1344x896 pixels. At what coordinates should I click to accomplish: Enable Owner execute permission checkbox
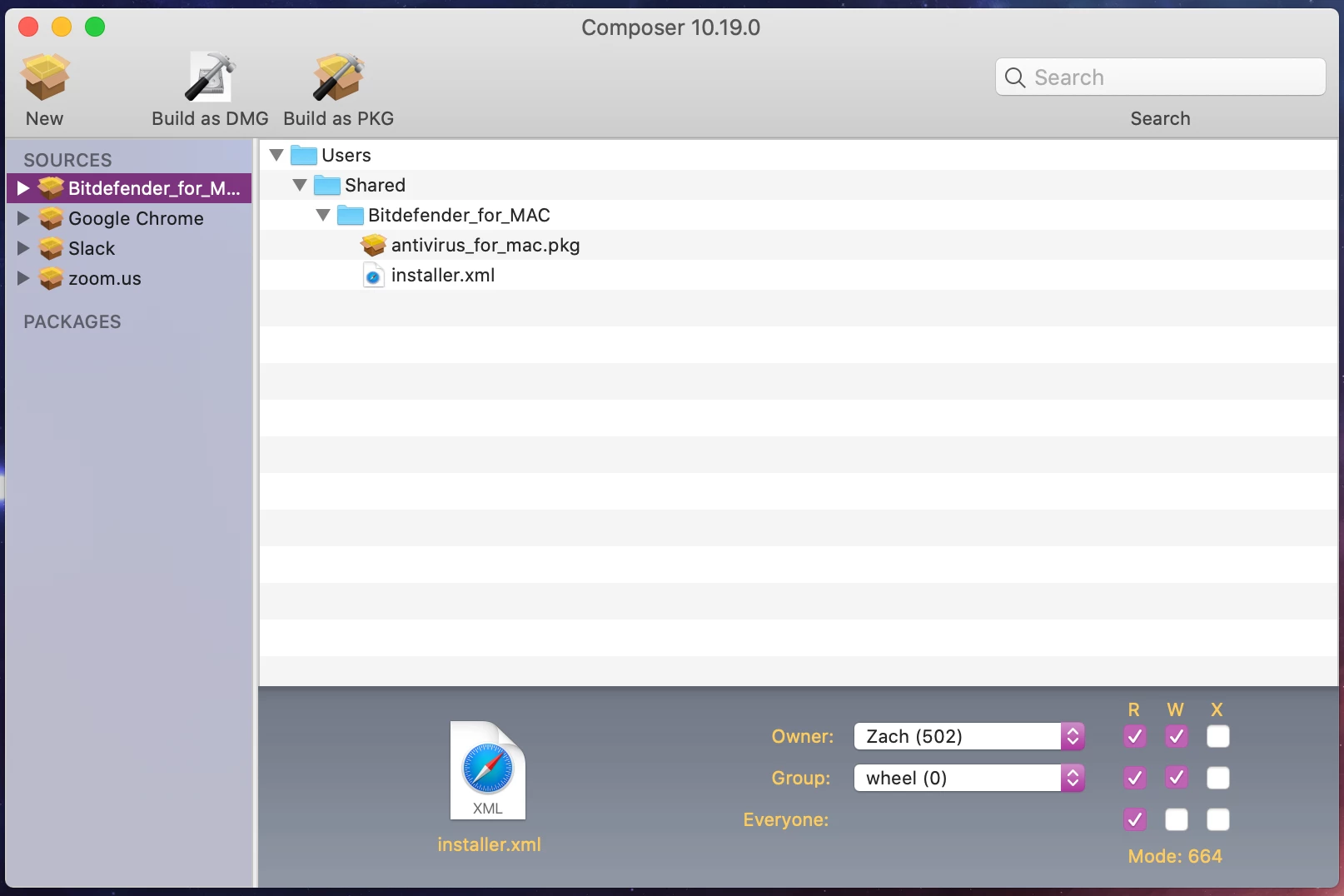pos(1217,736)
